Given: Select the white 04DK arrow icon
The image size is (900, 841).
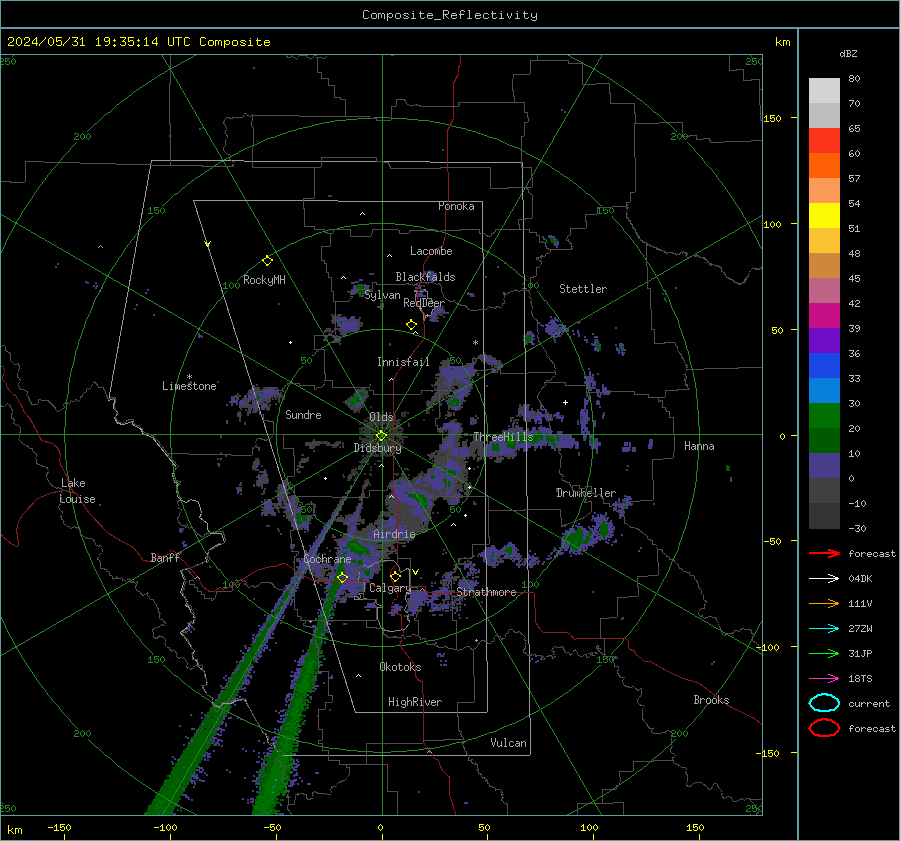Looking at the screenshot, I should click(x=824, y=579).
